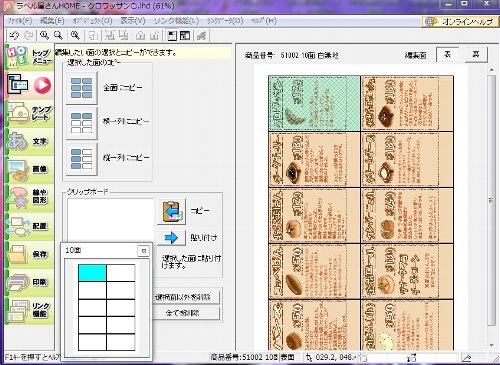Open the menu ending with (D)
The image size is (500, 365).
point(225,21)
